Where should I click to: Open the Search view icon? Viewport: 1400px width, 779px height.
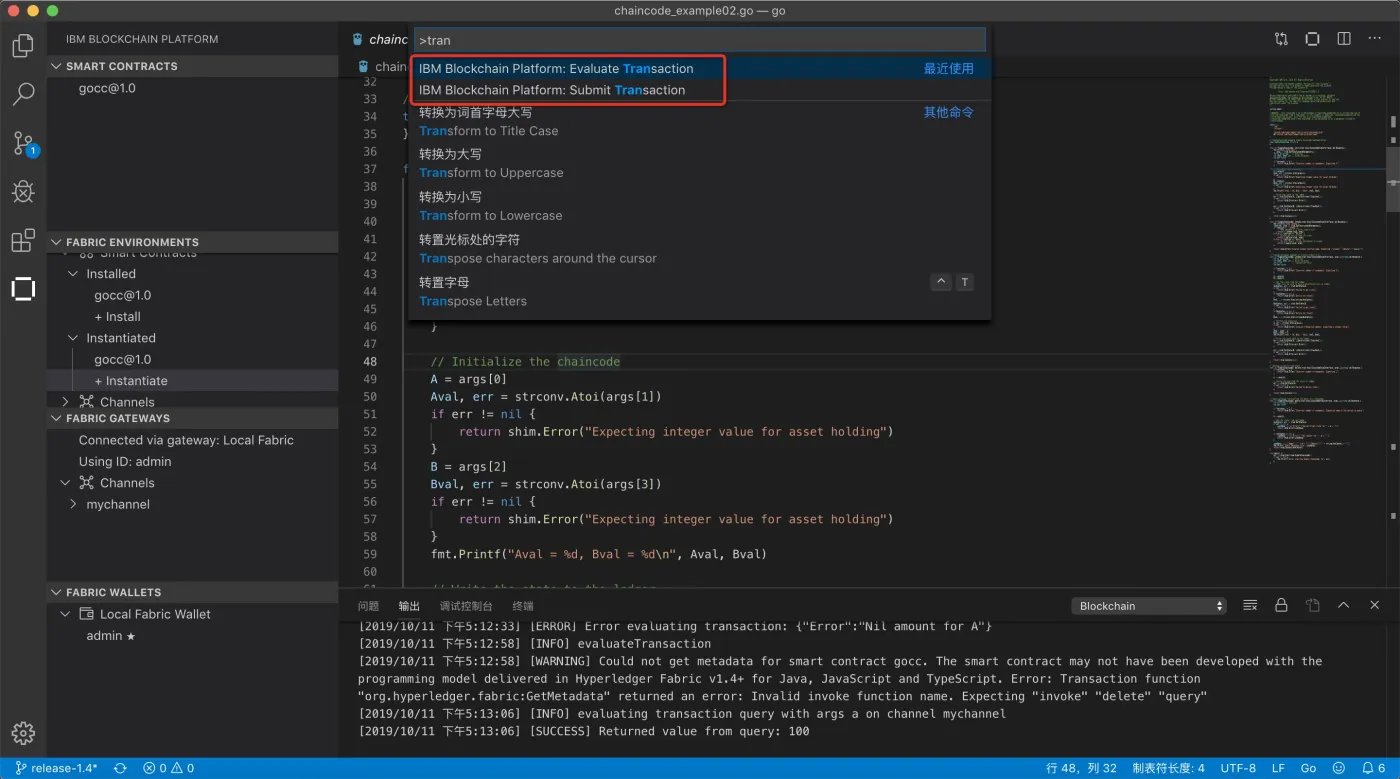pyautogui.click(x=23, y=94)
